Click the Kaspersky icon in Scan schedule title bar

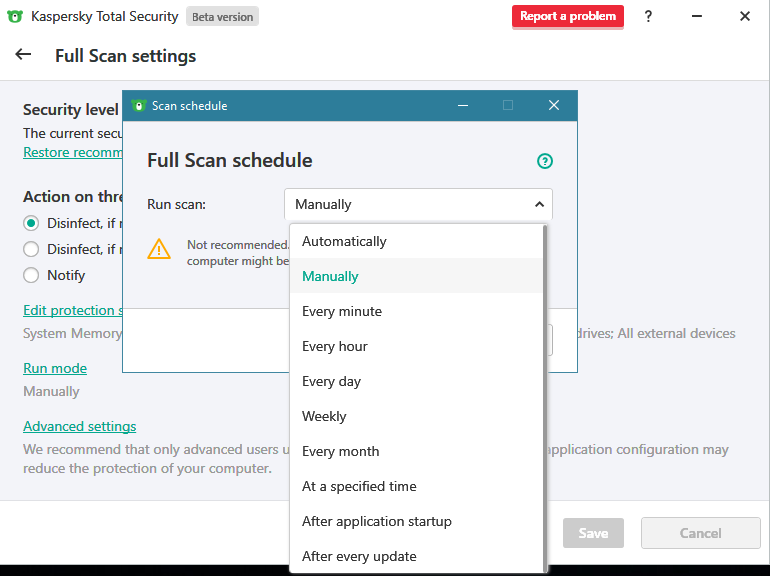tap(139, 106)
